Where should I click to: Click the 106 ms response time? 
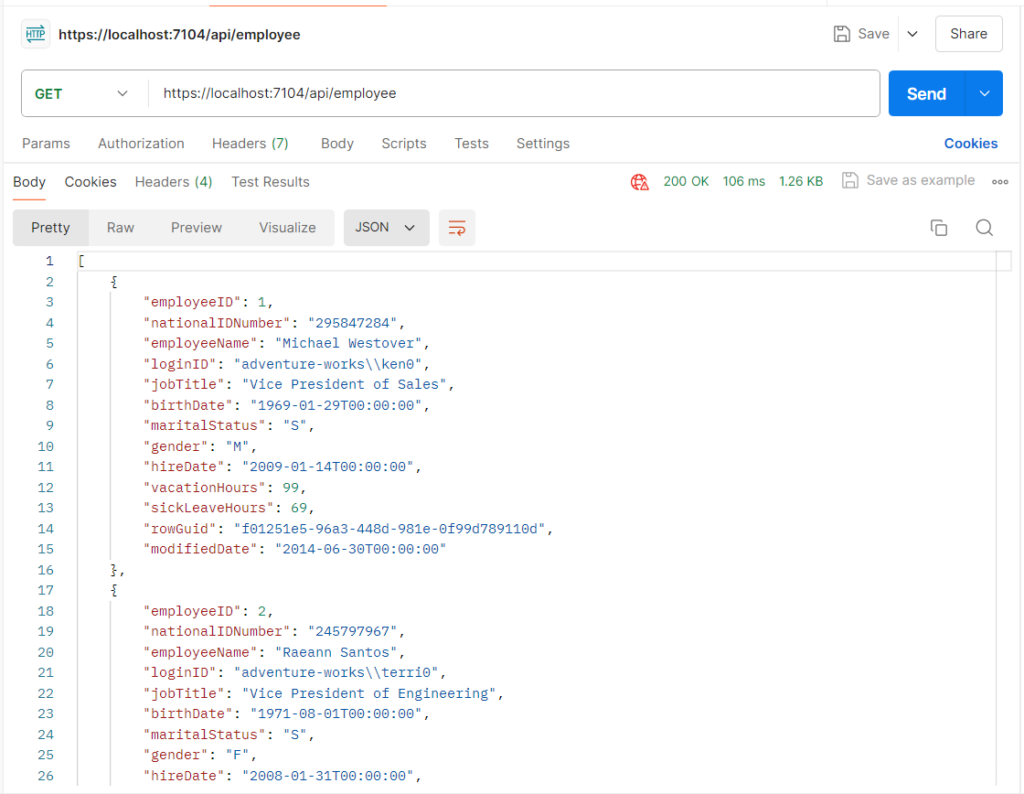click(744, 181)
